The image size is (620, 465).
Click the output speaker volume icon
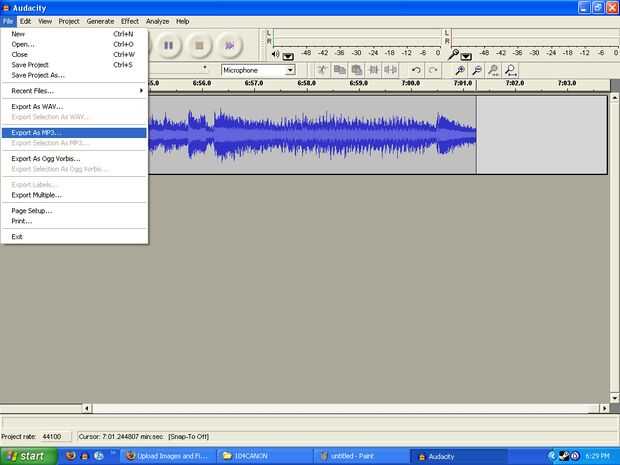[276, 54]
